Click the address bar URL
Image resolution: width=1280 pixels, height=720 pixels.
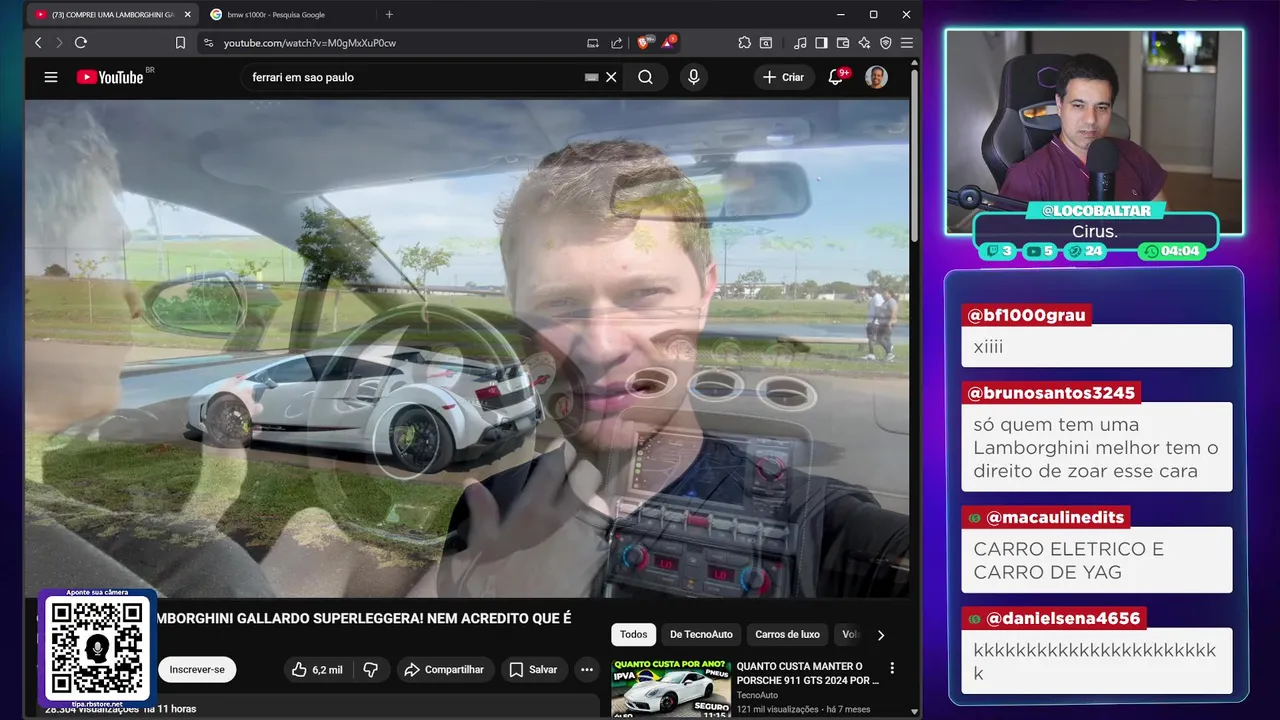coord(310,43)
